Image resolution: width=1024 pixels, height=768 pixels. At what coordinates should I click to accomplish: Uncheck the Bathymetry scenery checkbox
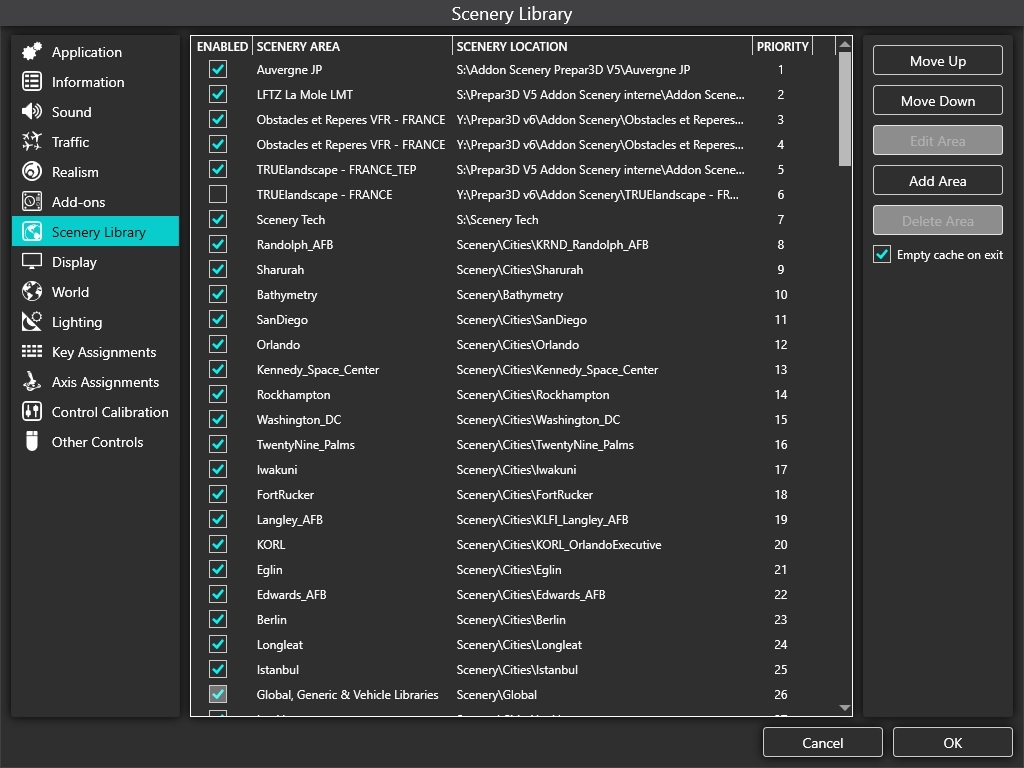[x=218, y=295]
